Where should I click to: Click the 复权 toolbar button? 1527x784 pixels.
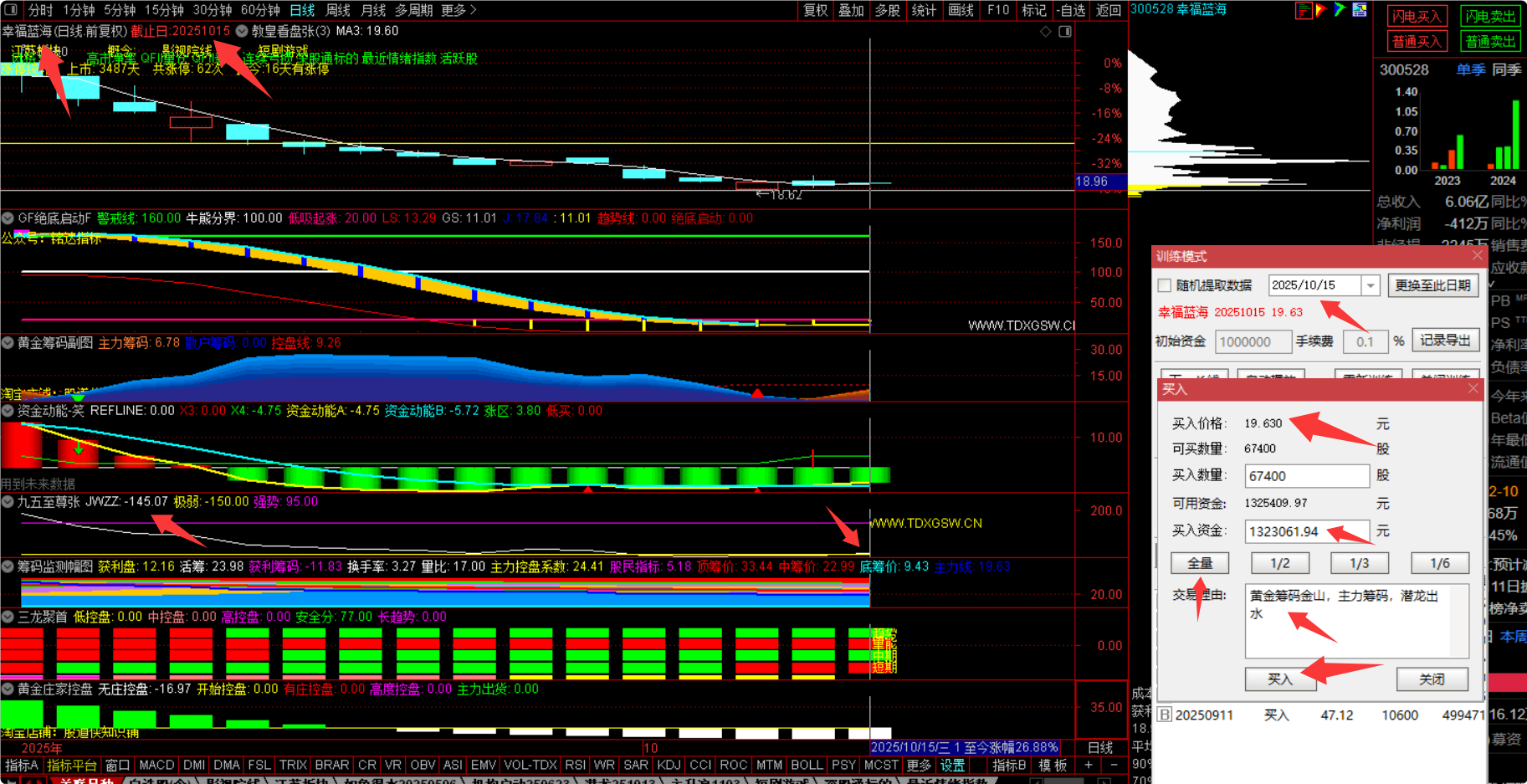[x=816, y=10]
